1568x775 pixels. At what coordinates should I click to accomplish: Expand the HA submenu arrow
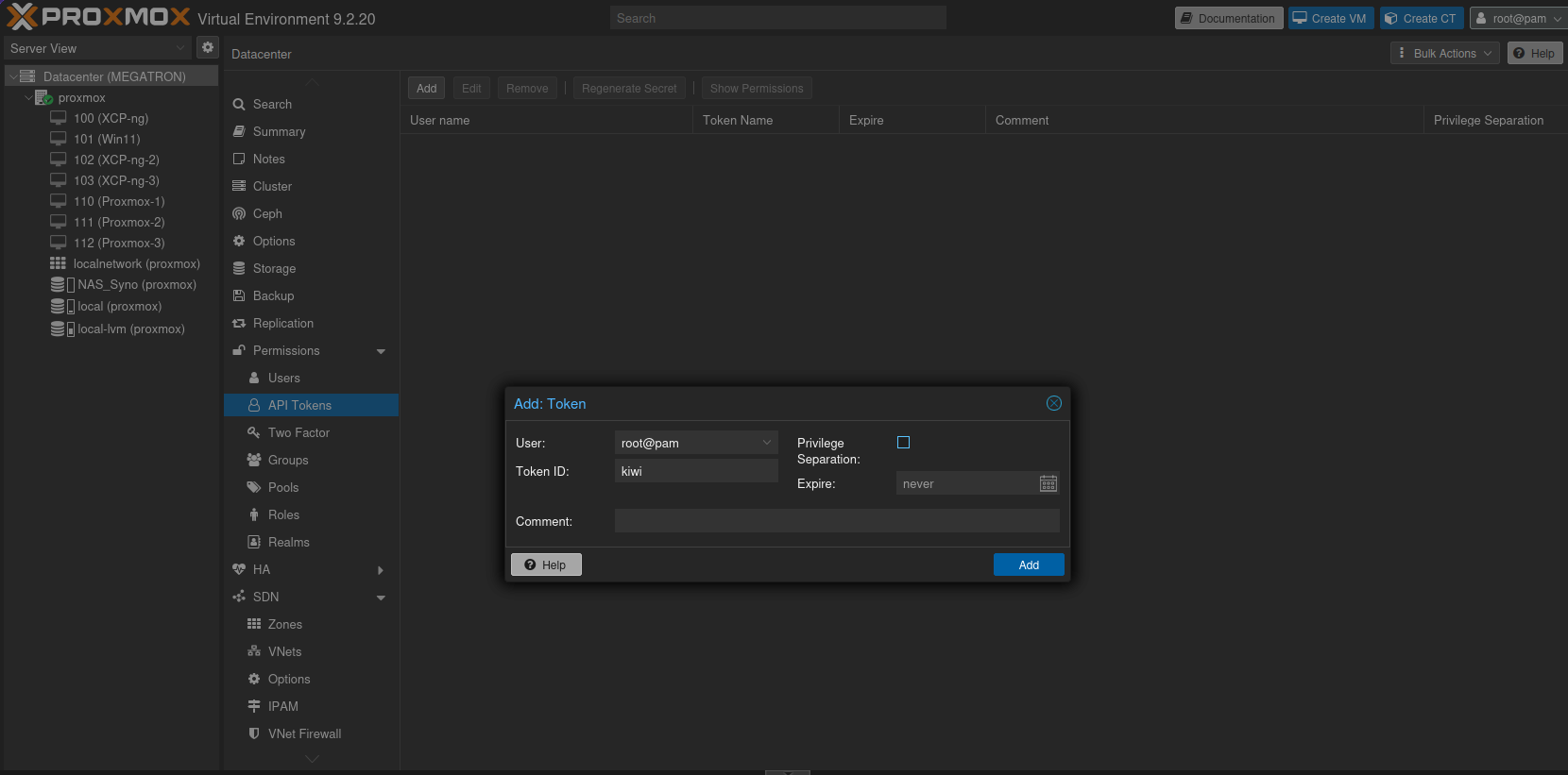coord(381,570)
